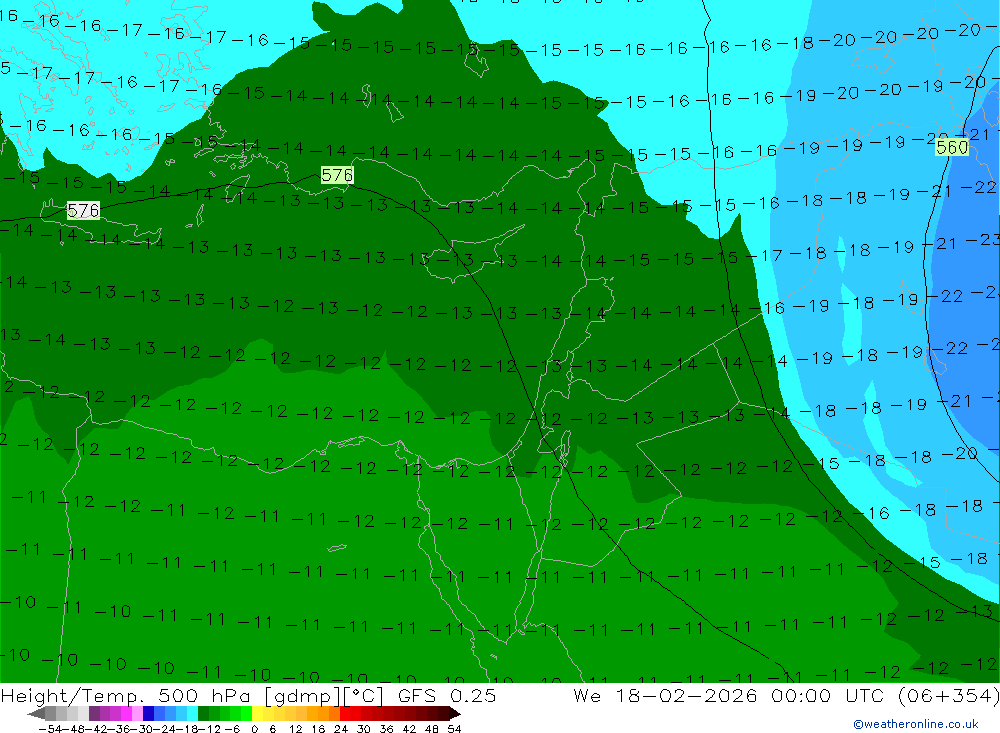The height and width of the screenshot is (733, 1000).
Task: Click the weekday abbreviation "We"
Action: pos(587,695)
